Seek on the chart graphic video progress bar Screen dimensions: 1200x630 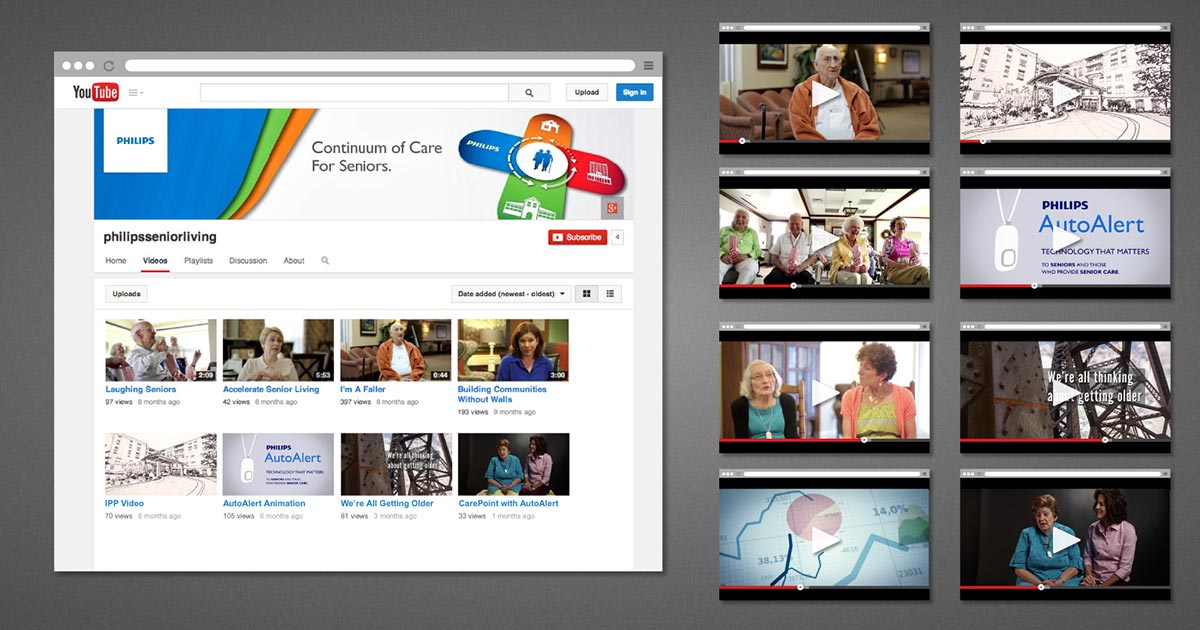tap(825, 587)
